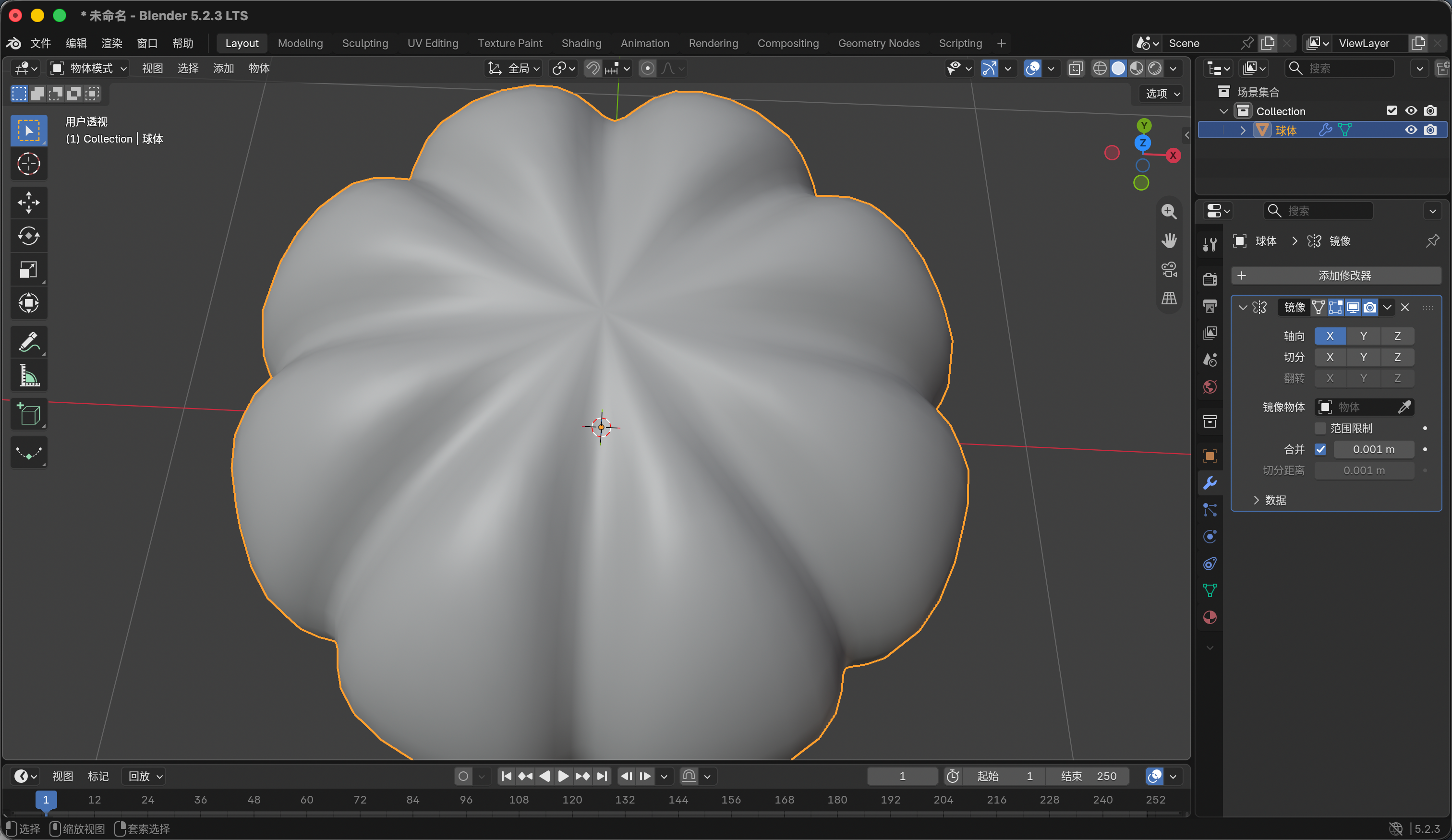Toggle camera view icon

coord(1169,269)
